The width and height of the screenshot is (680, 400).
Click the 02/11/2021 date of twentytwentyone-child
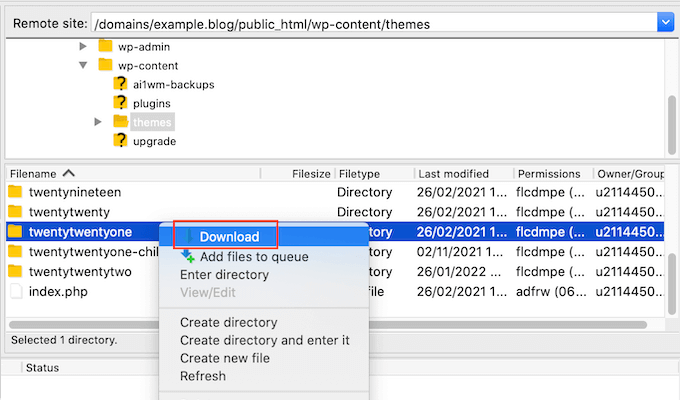[460, 252]
